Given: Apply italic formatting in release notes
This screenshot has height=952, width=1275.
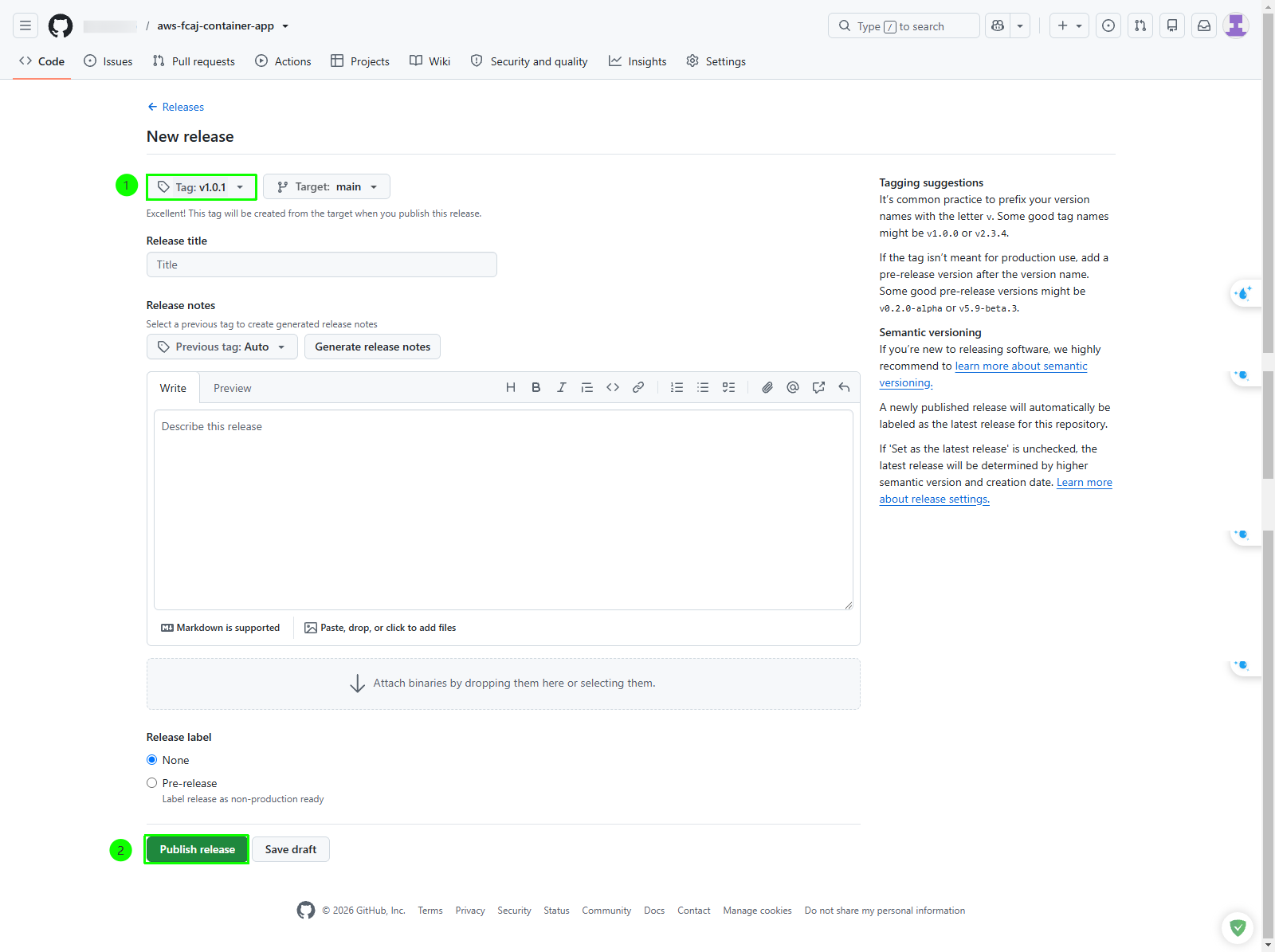Looking at the screenshot, I should [x=562, y=387].
